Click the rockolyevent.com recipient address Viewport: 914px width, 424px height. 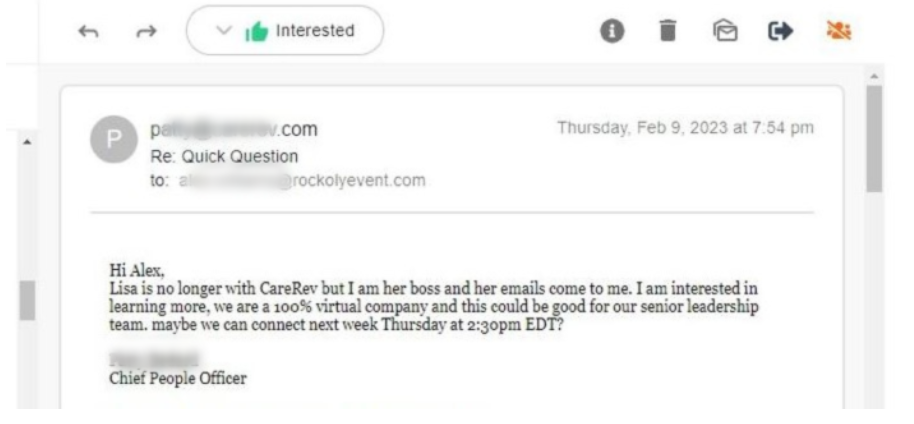pos(302,181)
